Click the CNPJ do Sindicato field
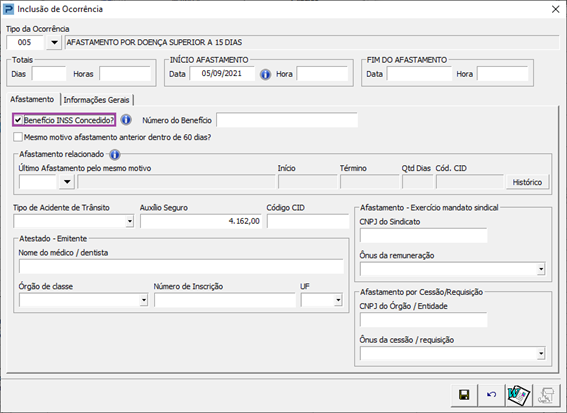Viewport: 567px width, 413px height. point(423,235)
